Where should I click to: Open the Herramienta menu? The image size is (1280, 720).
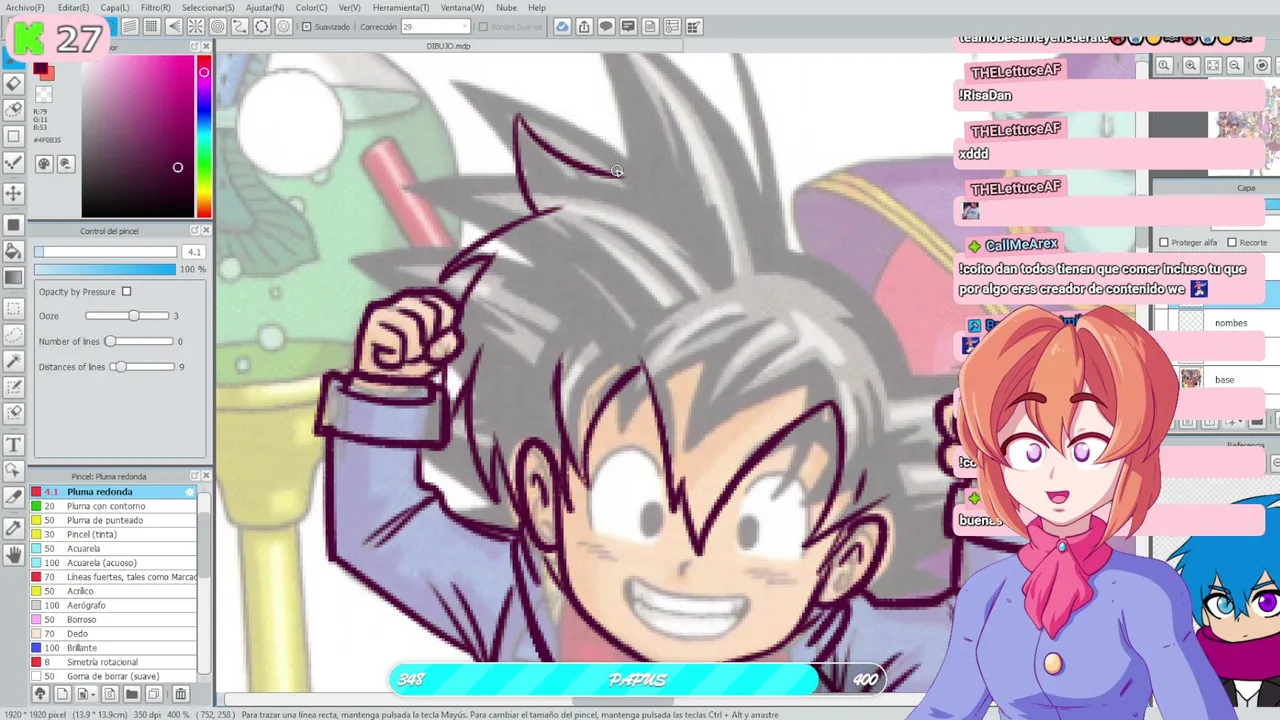(x=400, y=7)
